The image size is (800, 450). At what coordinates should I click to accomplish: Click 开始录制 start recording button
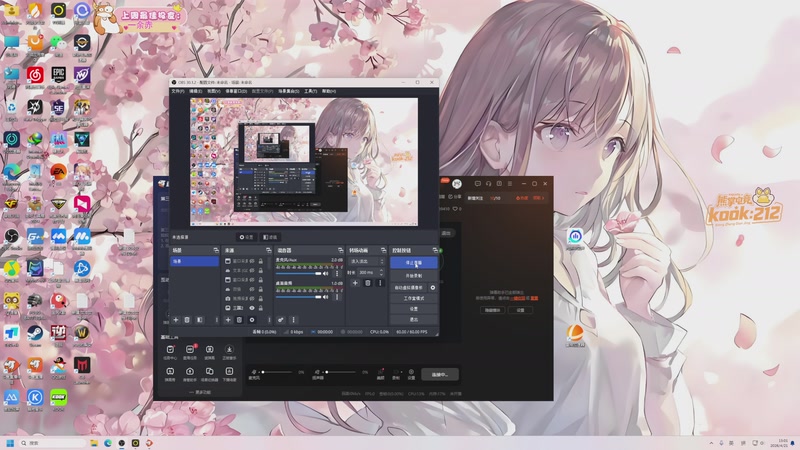(x=414, y=276)
